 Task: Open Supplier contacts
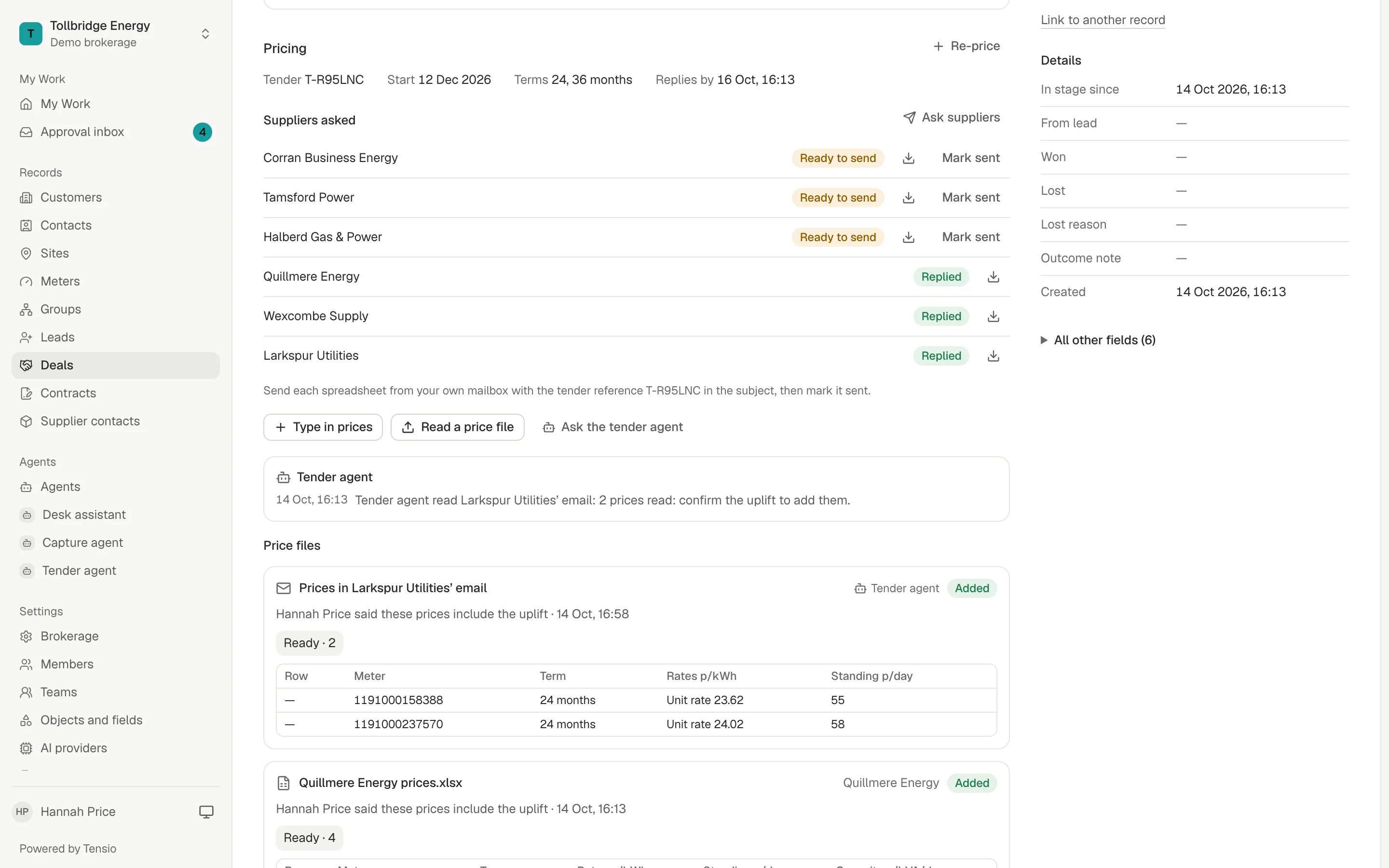(115, 421)
